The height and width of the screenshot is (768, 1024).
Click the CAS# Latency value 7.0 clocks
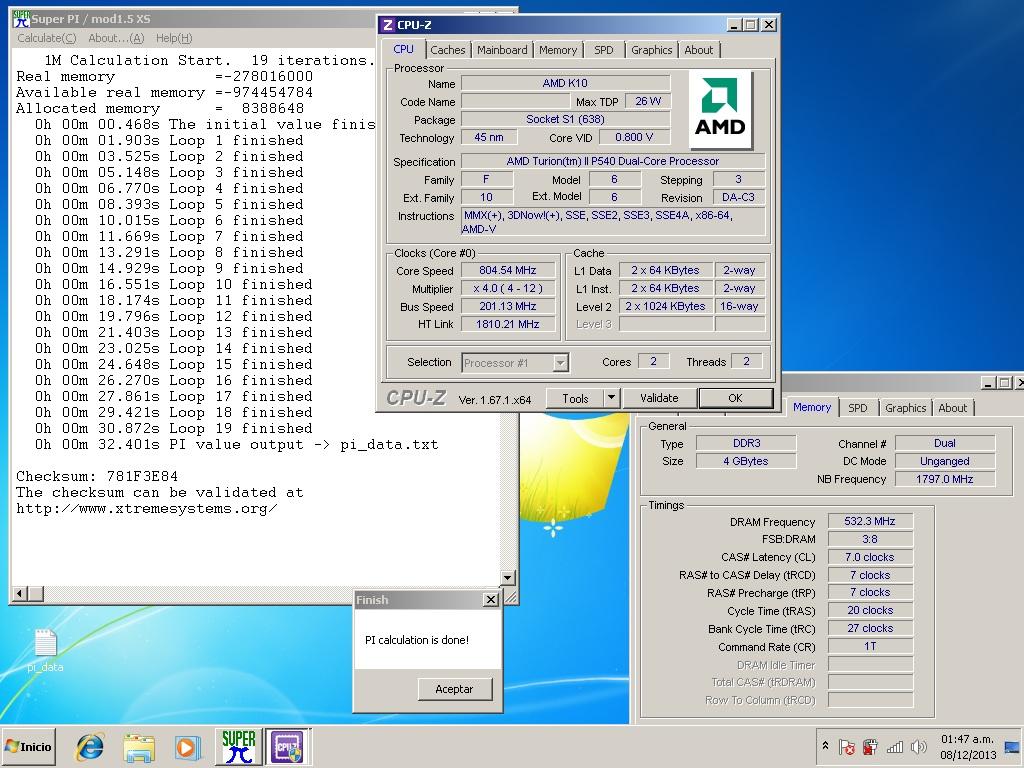click(x=870, y=557)
